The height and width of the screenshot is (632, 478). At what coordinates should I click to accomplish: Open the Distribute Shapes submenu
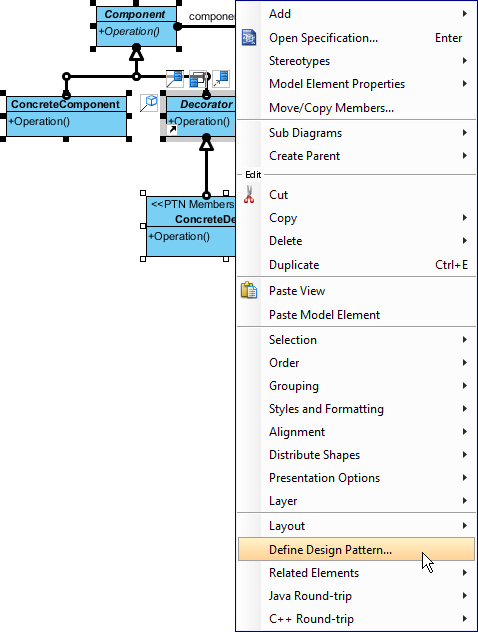click(x=356, y=454)
